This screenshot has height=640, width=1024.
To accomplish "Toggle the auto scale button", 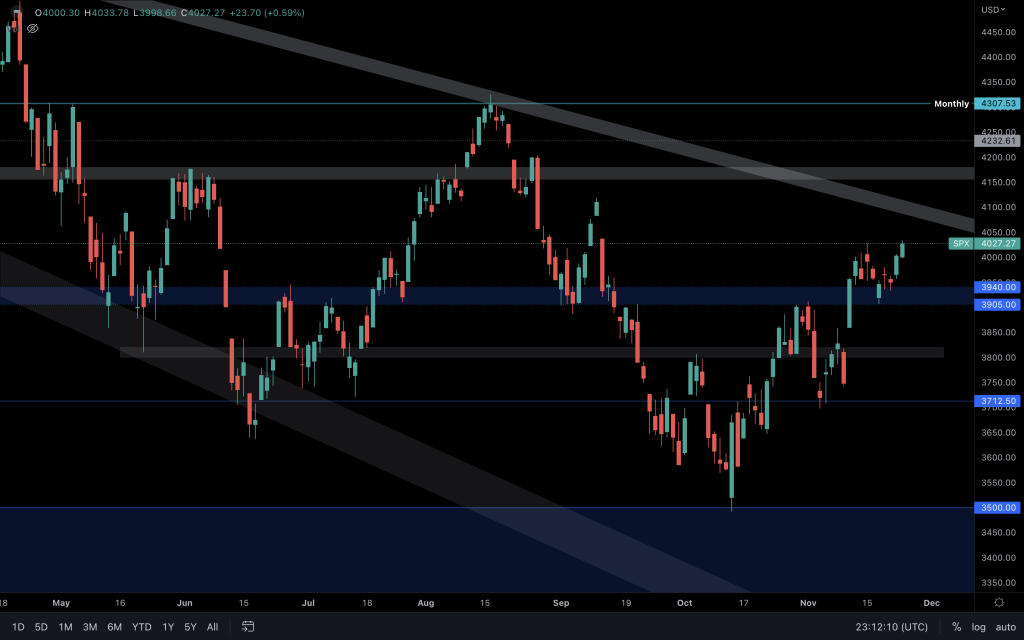I will point(1006,627).
